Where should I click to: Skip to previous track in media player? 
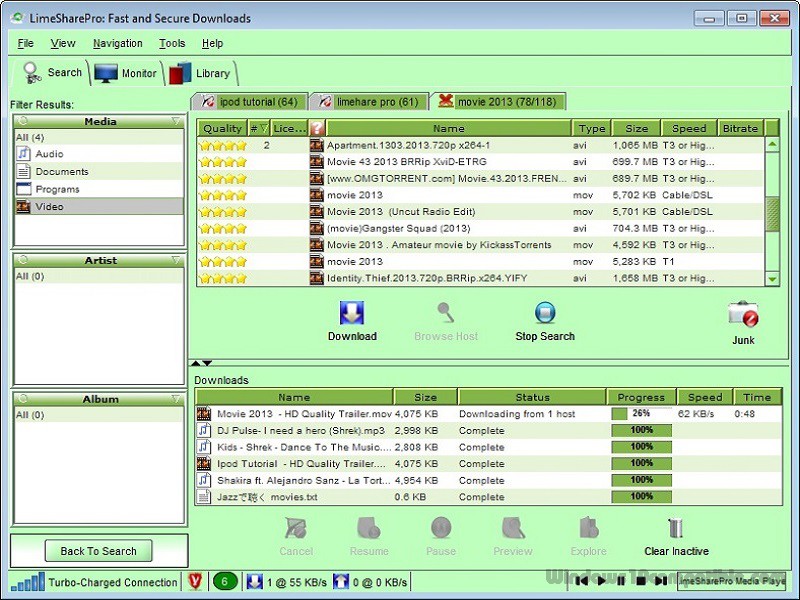pyautogui.click(x=581, y=581)
